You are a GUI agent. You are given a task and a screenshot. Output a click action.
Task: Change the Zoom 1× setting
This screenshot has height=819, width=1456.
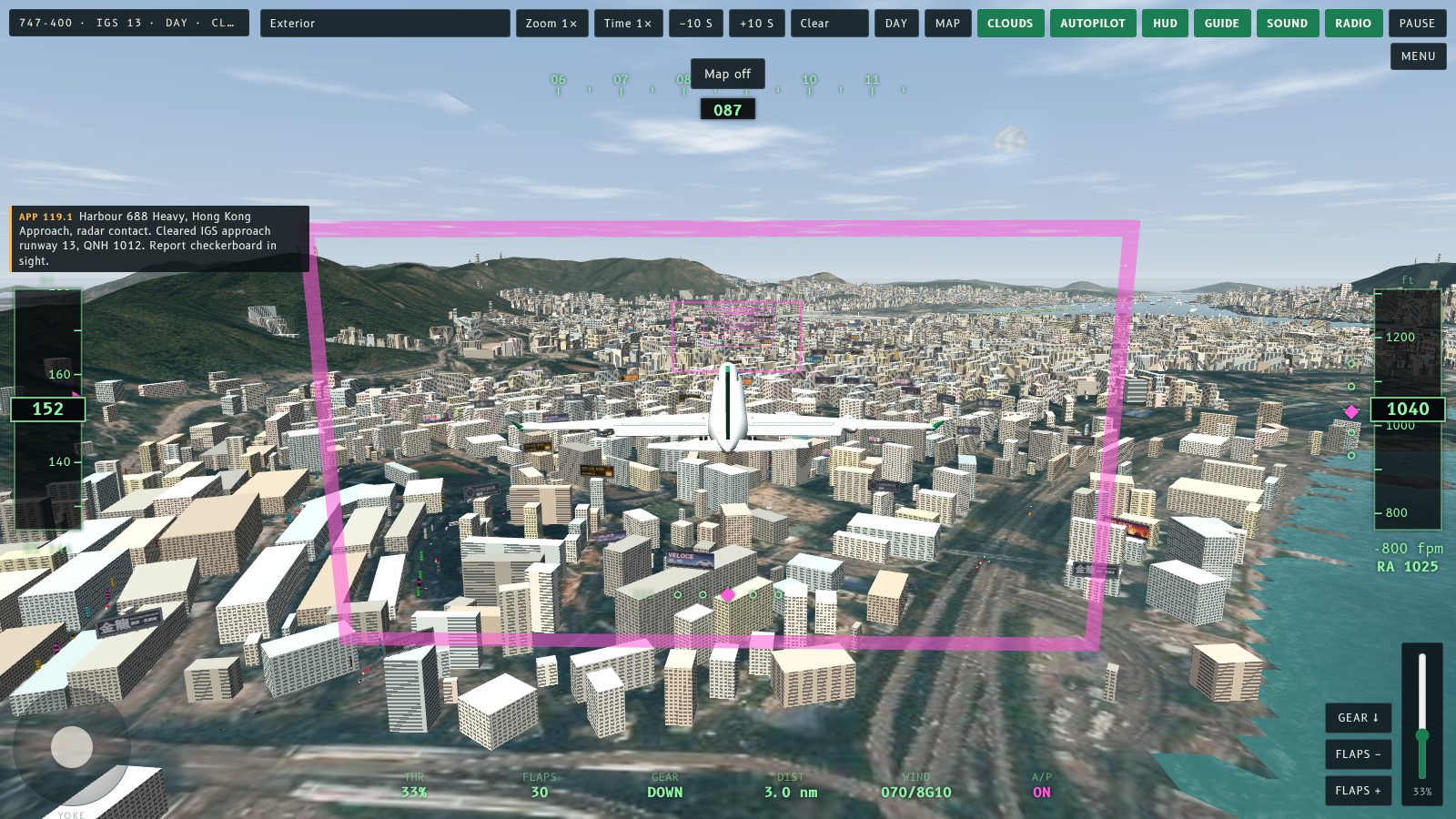pos(551,23)
